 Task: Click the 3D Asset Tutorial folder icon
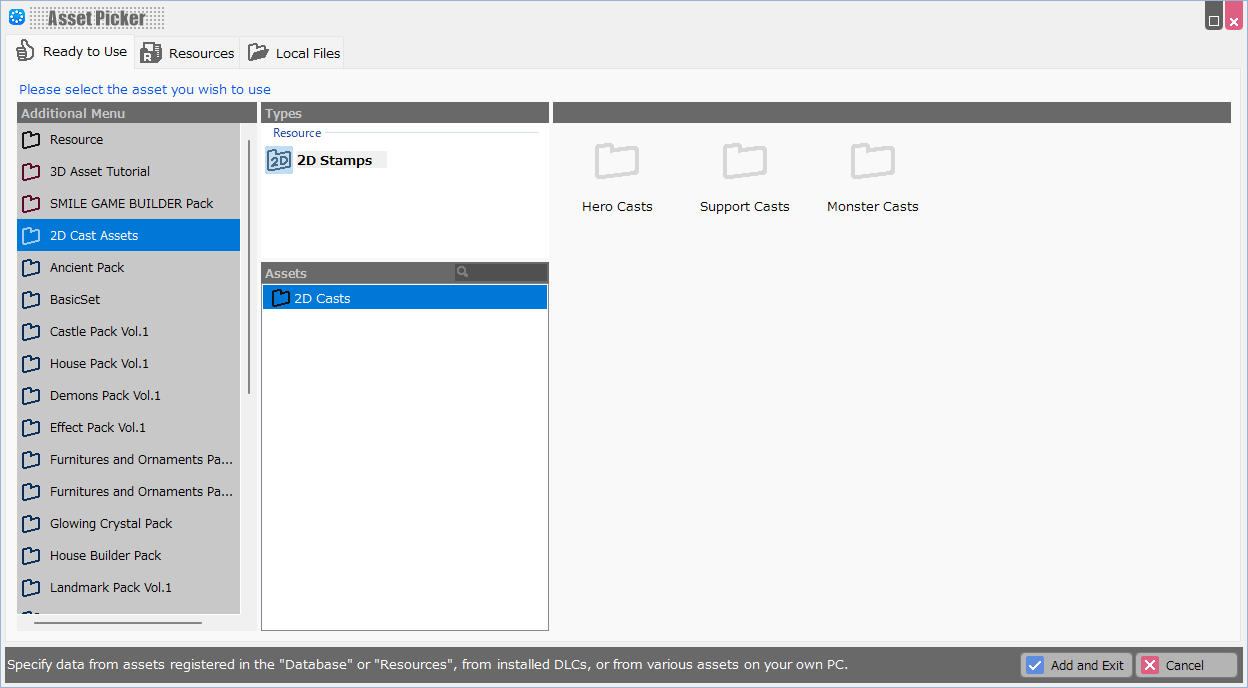point(31,172)
